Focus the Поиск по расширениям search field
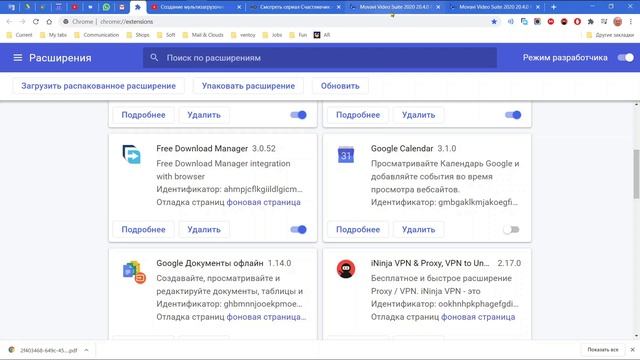Image resolution: width=640 pixels, height=360 pixels. 320,58
